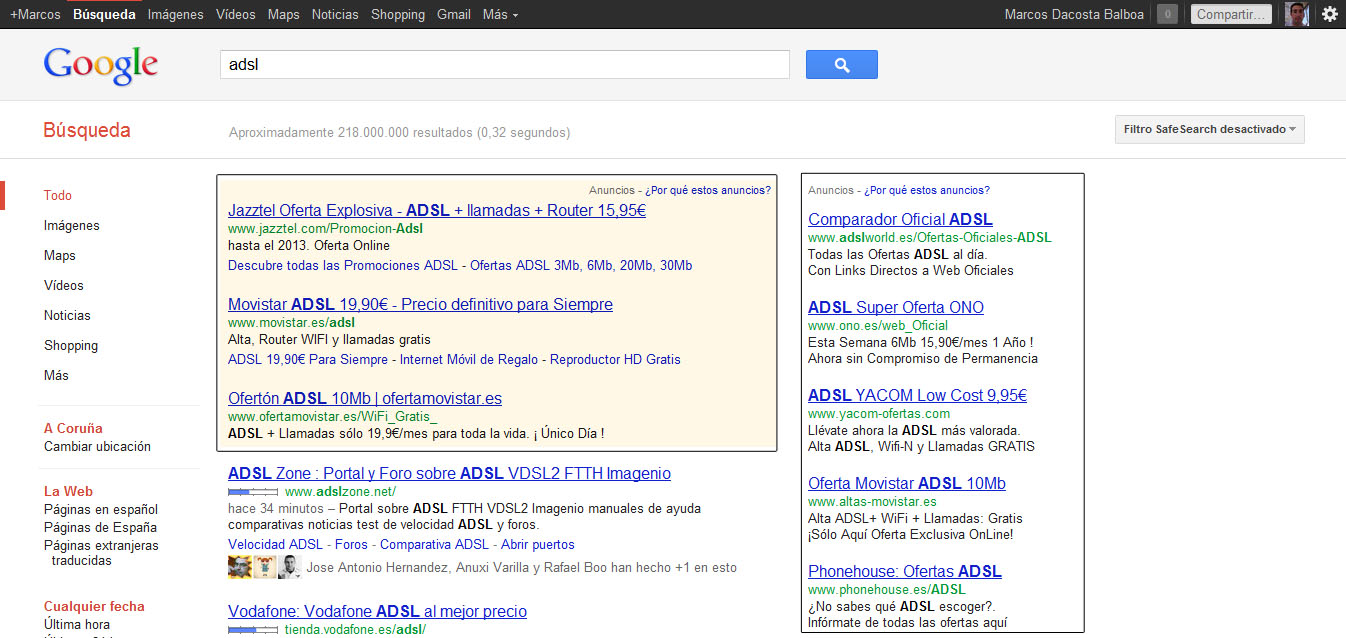Go to Vídeos in the top bar
The height and width of the screenshot is (638, 1346).
pos(236,14)
